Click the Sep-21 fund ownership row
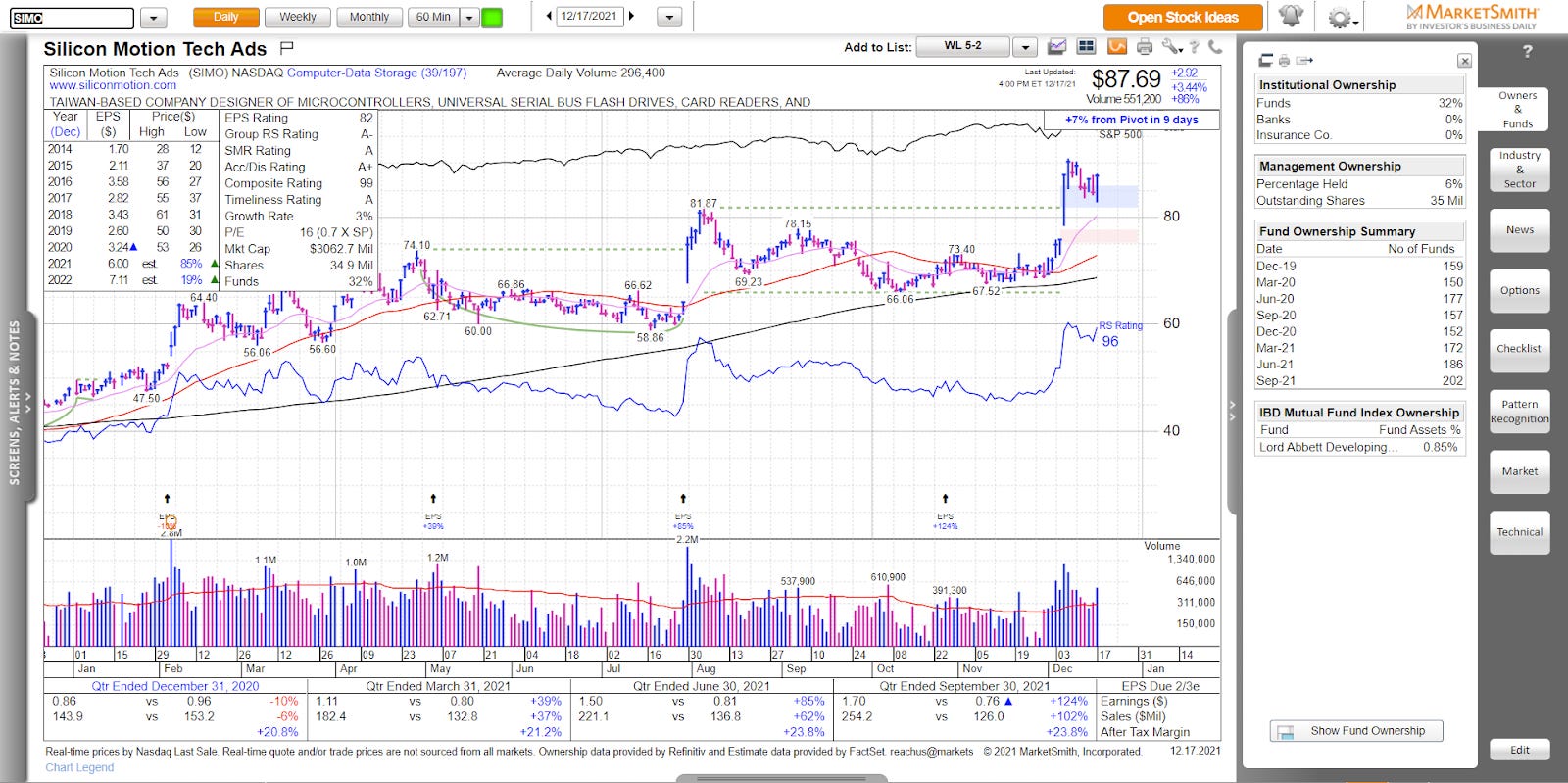1568x783 pixels. click(x=1358, y=380)
